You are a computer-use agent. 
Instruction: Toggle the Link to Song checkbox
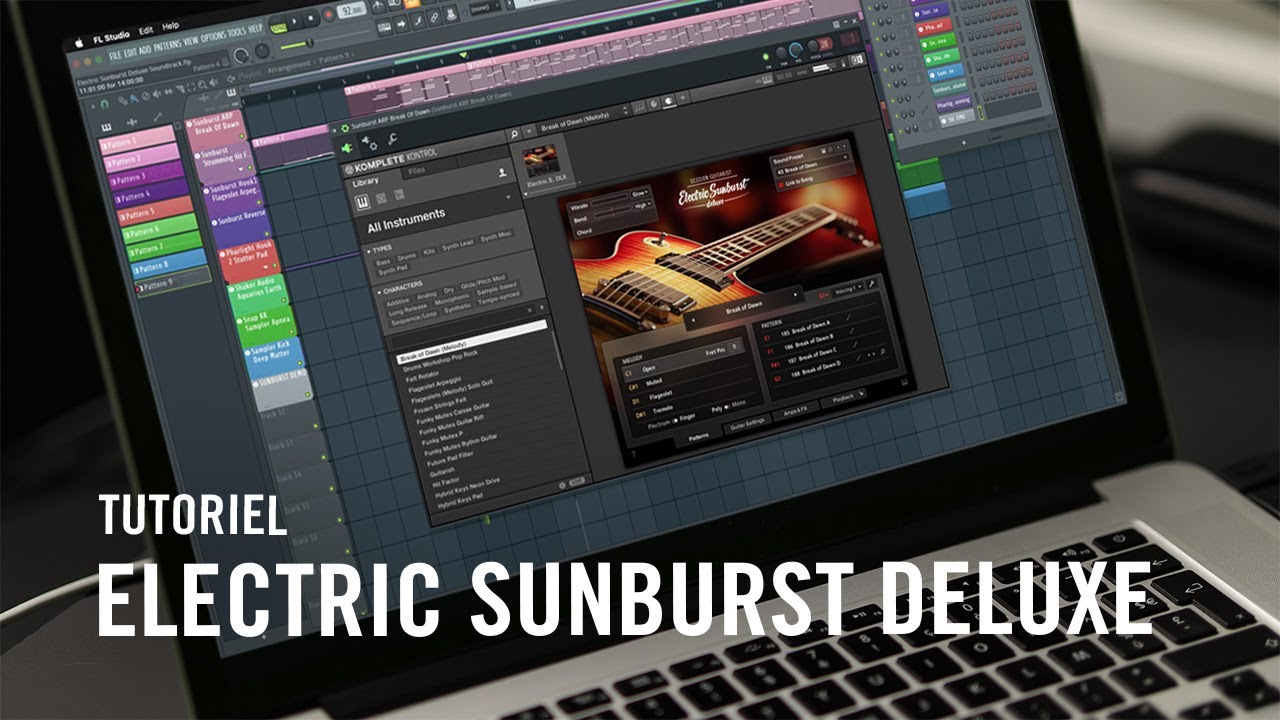tap(781, 184)
